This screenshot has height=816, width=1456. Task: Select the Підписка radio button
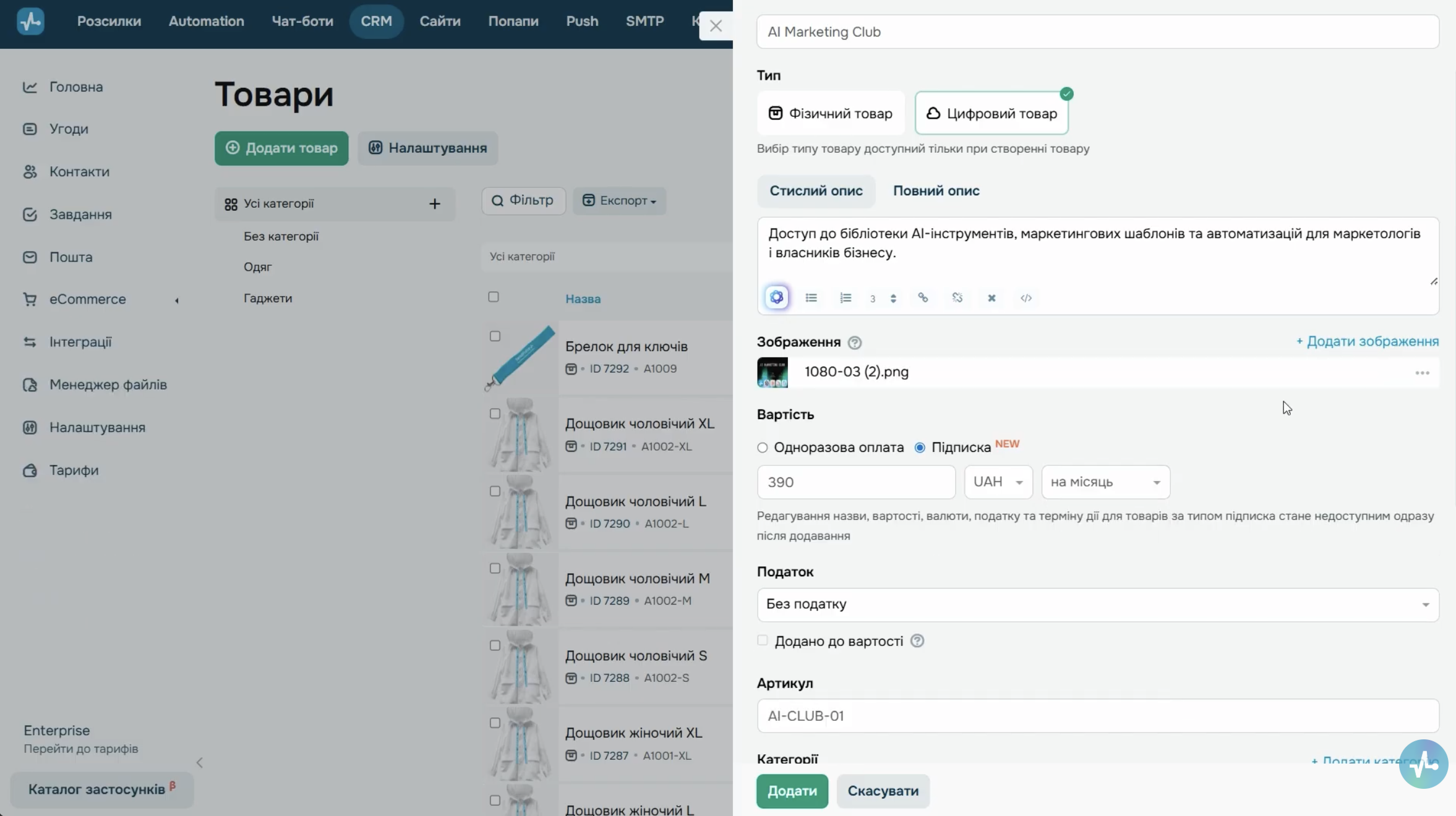pyautogui.click(x=920, y=448)
